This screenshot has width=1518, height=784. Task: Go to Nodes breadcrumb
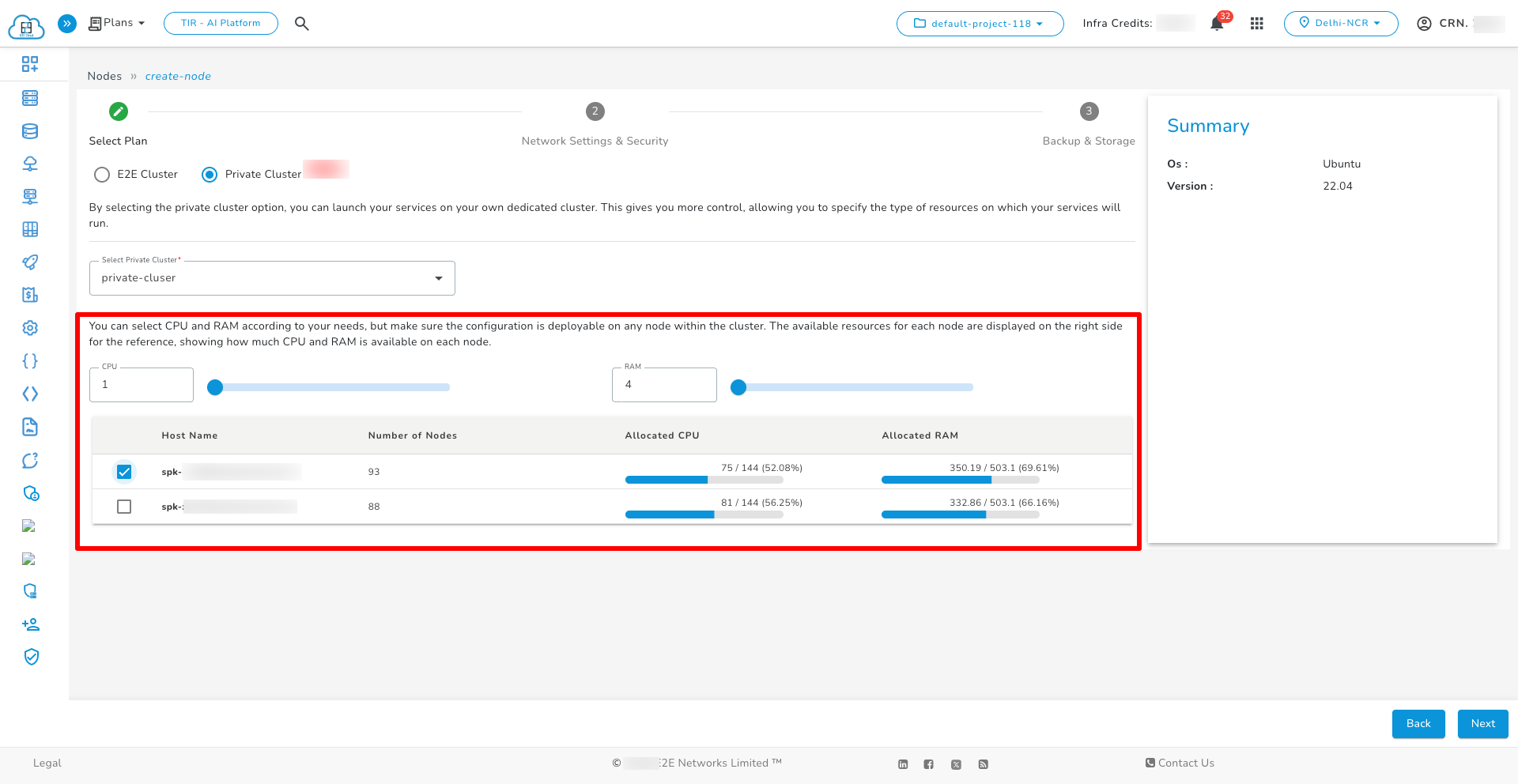click(104, 77)
